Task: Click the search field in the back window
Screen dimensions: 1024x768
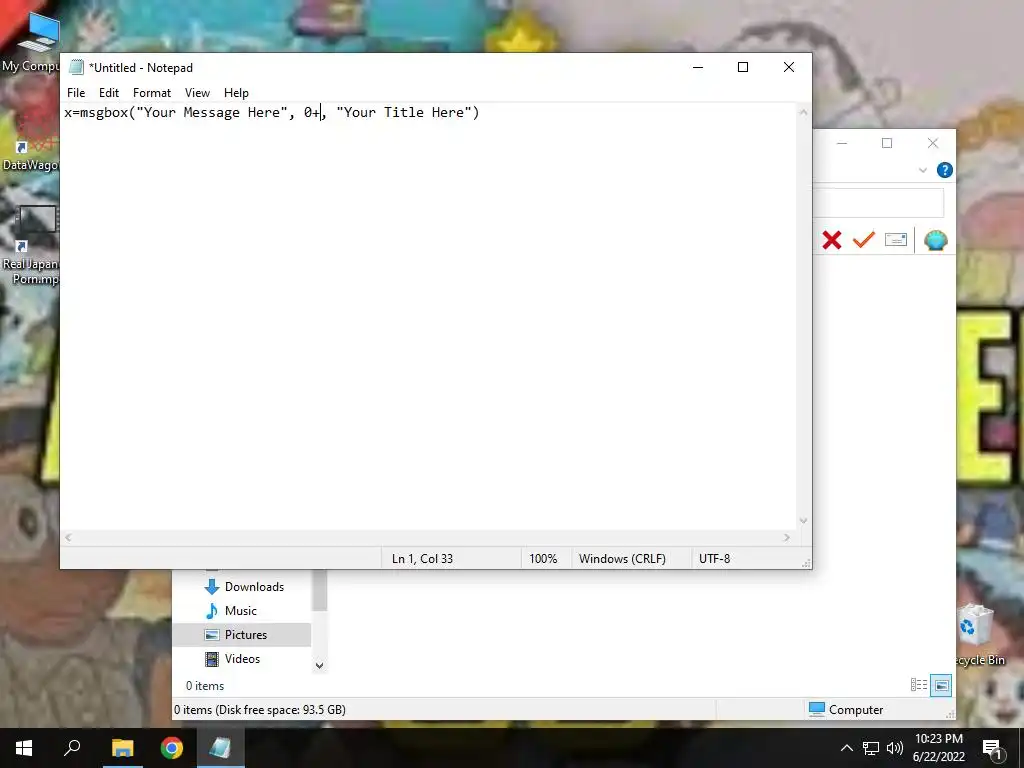Action: point(878,203)
